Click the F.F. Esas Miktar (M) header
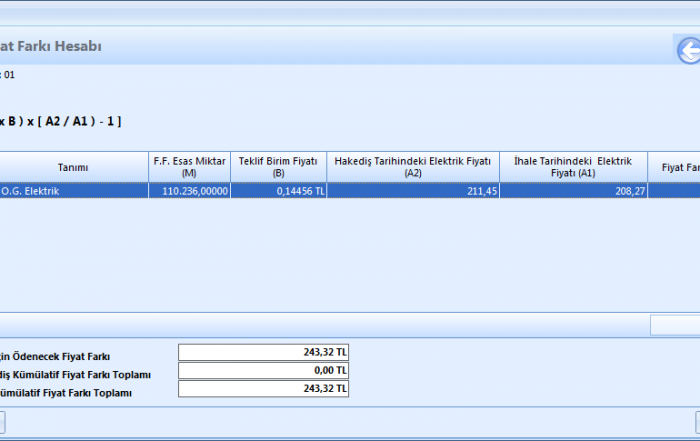This screenshot has width=700, height=441. pyautogui.click(x=189, y=167)
